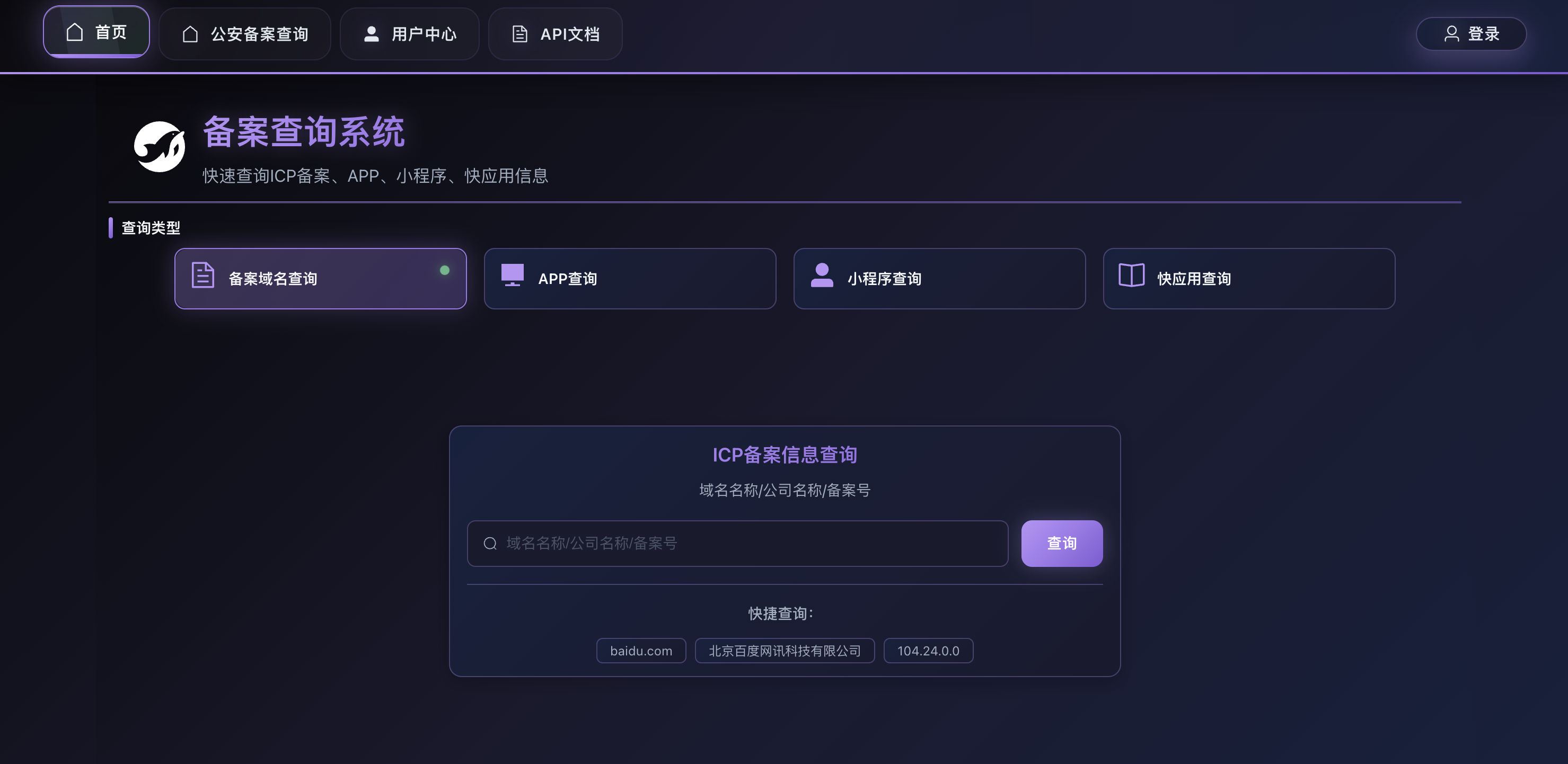Screen dimensions: 1568x764
Task: Click the magnifier icon in search field
Action: click(490, 543)
